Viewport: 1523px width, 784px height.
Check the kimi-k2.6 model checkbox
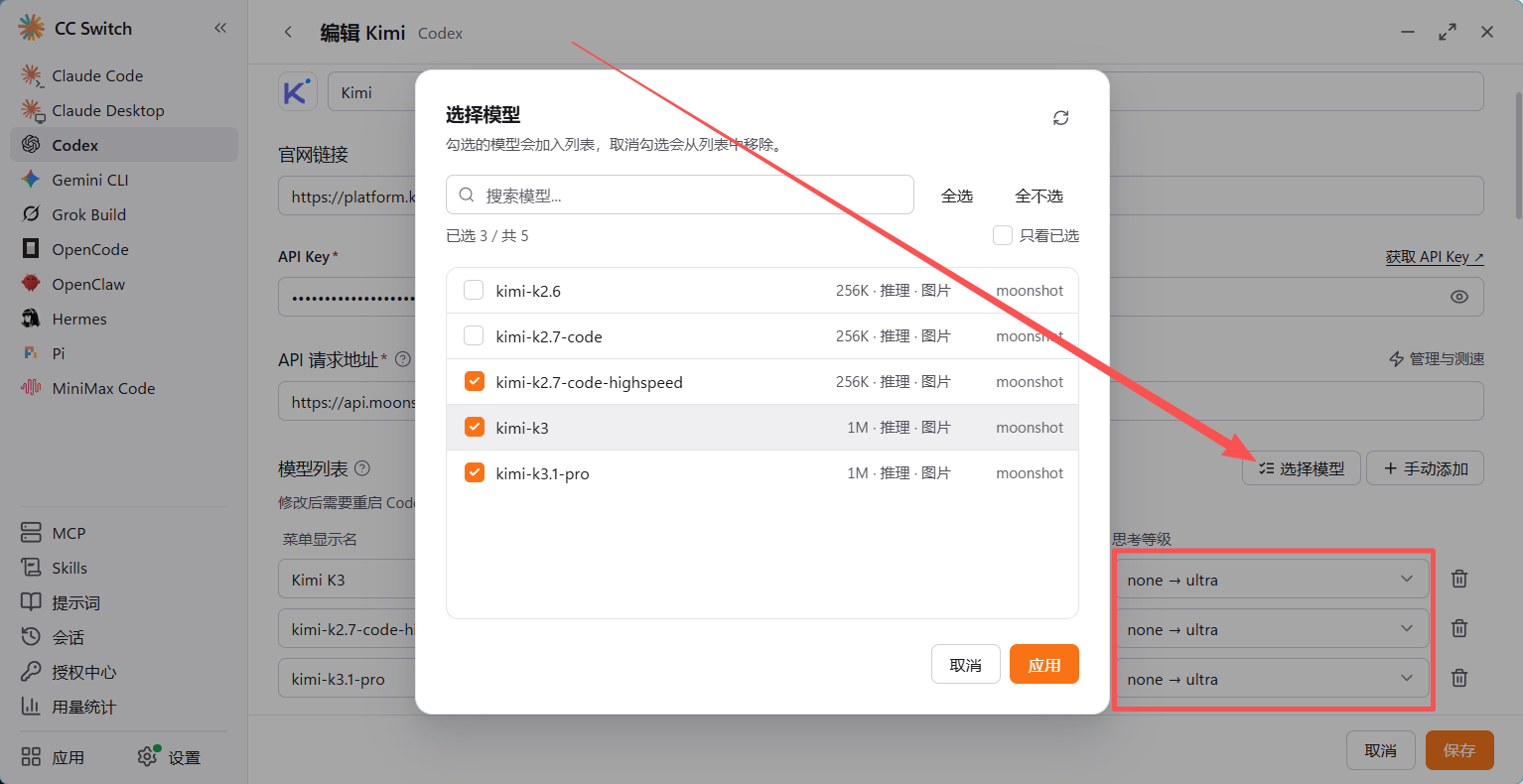(x=474, y=290)
